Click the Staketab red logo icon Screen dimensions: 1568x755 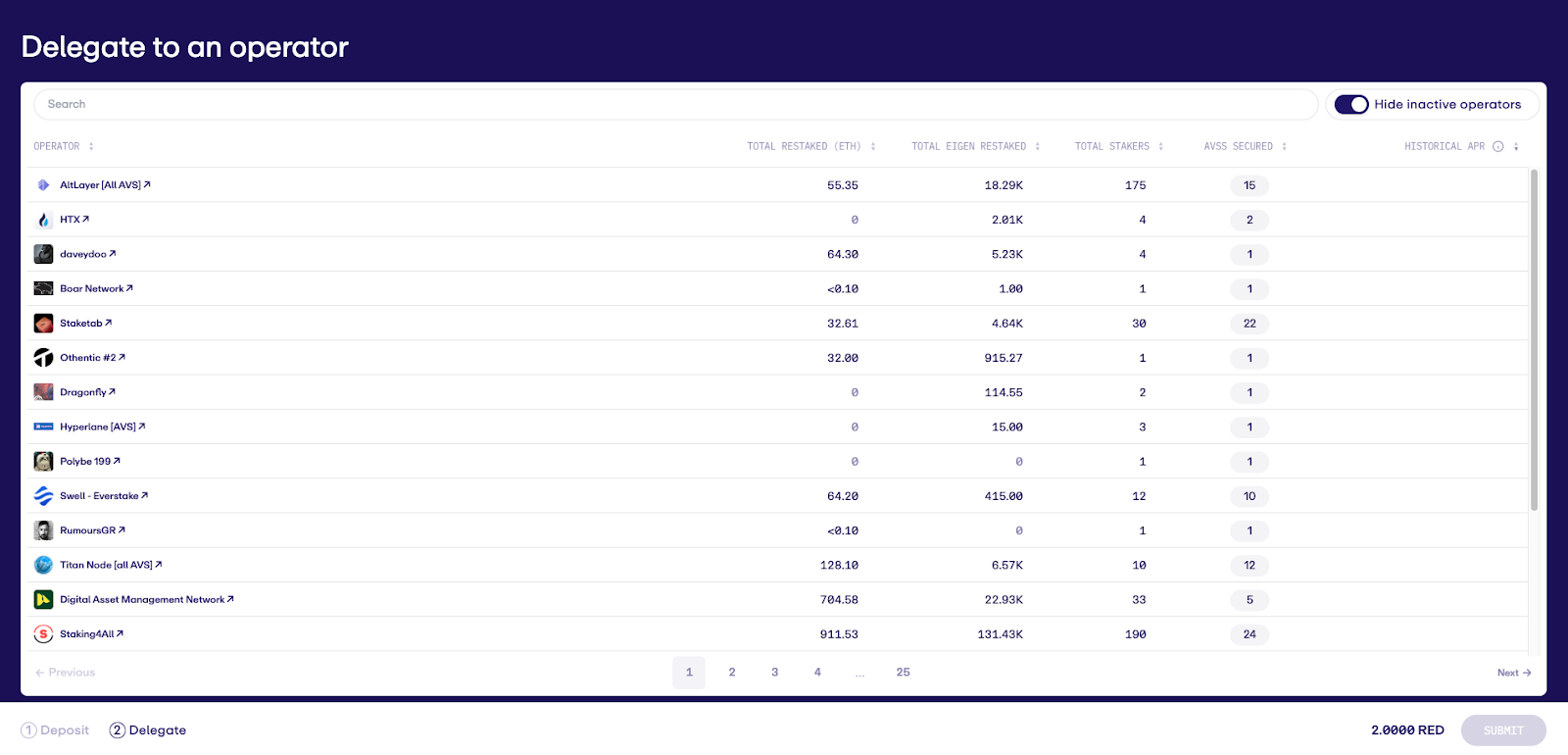(x=43, y=324)
